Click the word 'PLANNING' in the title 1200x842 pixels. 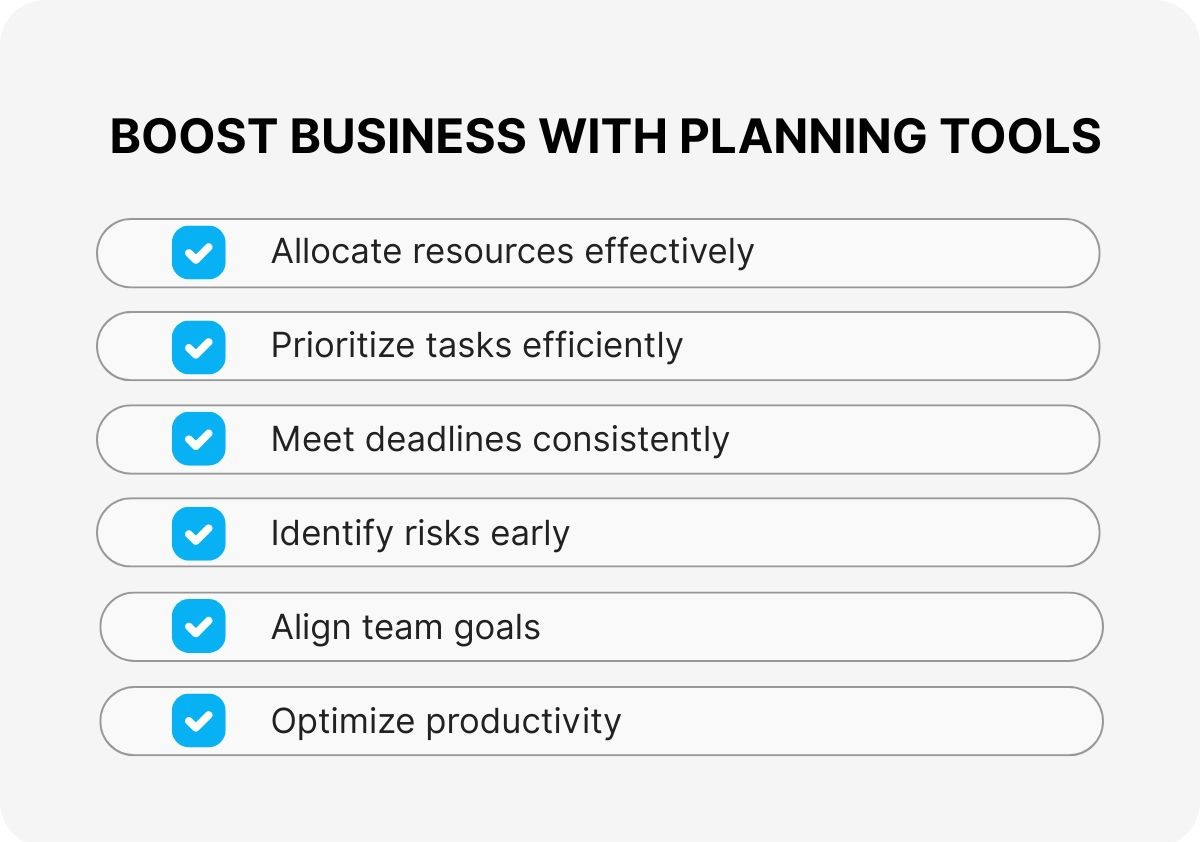pyautogui.click(x=801, y=137)
